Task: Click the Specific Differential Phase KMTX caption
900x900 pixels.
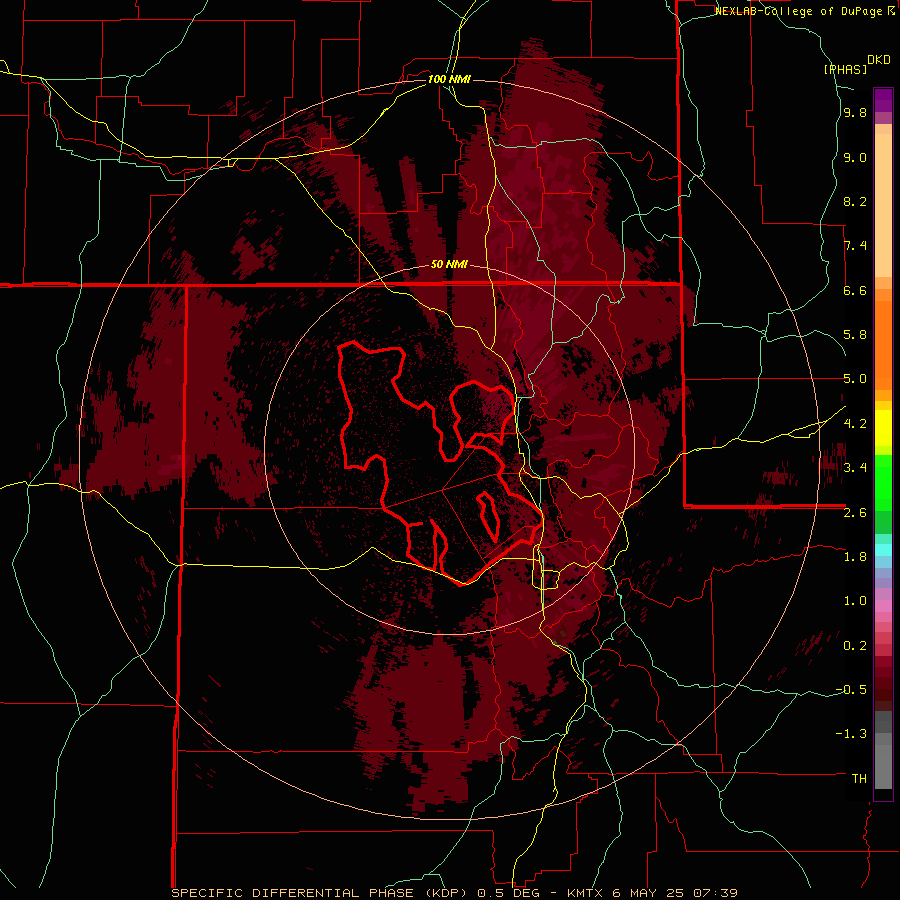Action: tap(454, 893)
